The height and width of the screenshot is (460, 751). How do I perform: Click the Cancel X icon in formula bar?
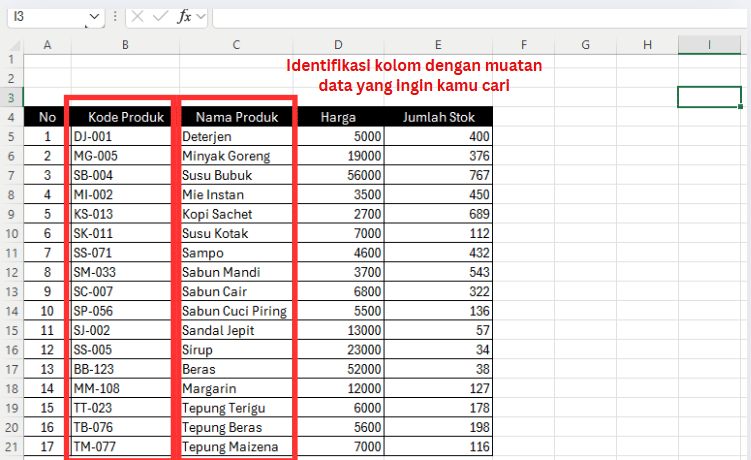(x=137, y=17)
